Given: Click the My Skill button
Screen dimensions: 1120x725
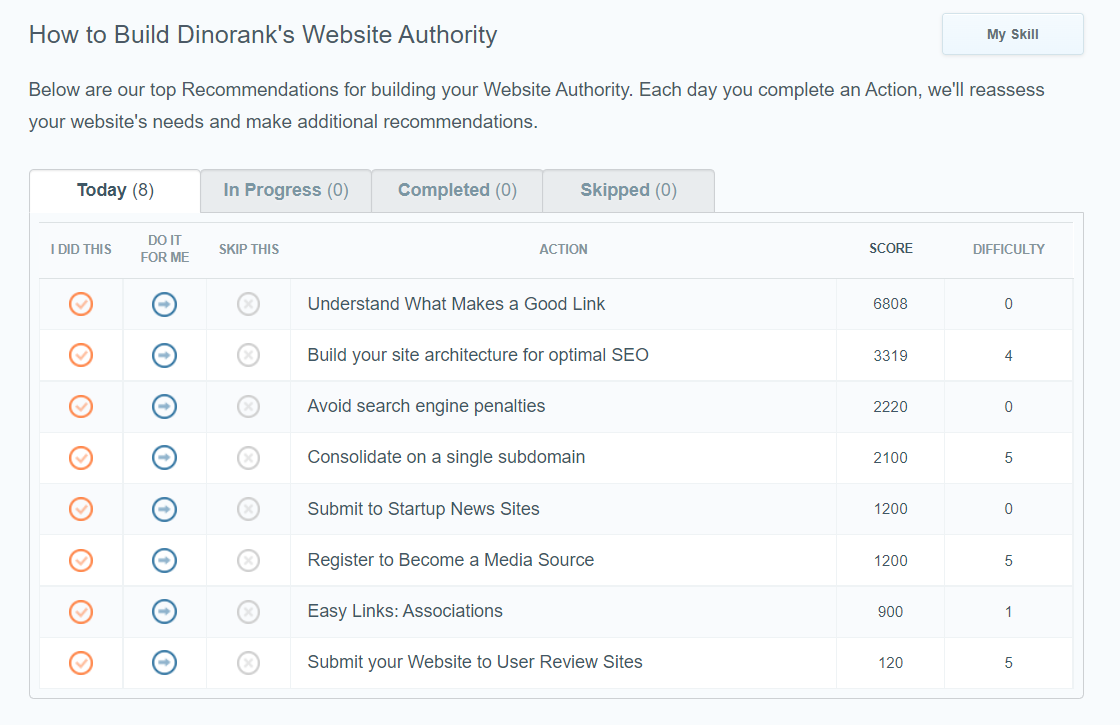Looking at the screenshot, I should coord(1013,34).
